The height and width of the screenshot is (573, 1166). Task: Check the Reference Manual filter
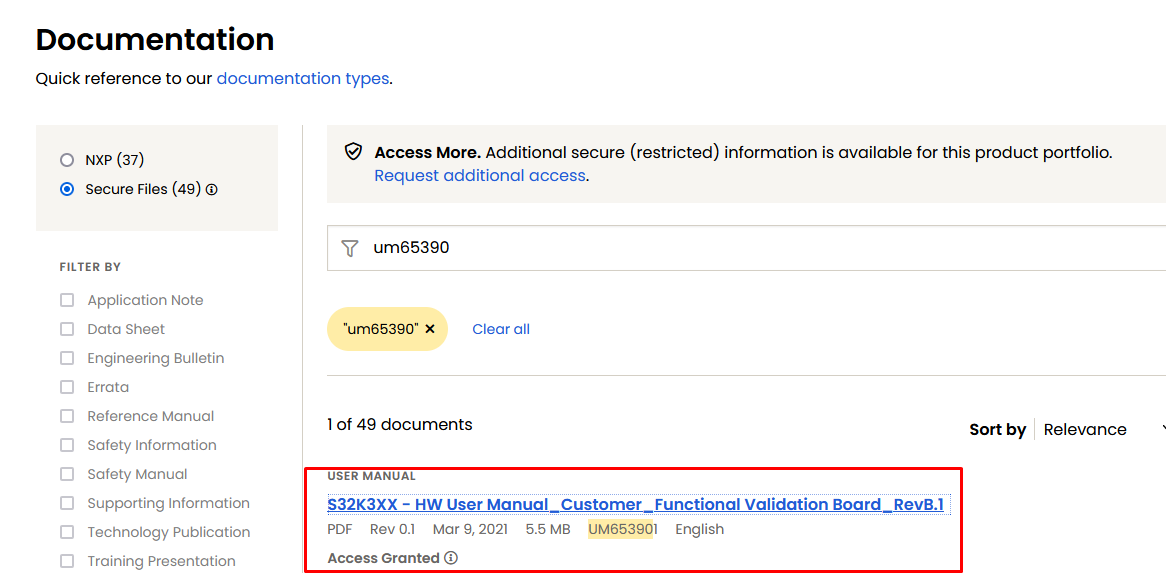point(67,416)
